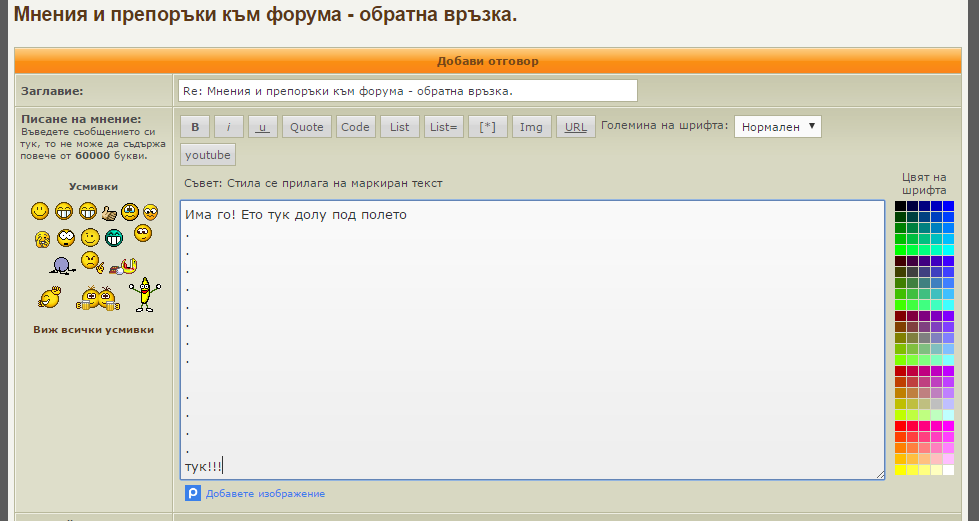Screen dimensions: 979x521
Task: Insert the dancing banana emoticon
Action: pyautogui.click(x=145, y=295)
